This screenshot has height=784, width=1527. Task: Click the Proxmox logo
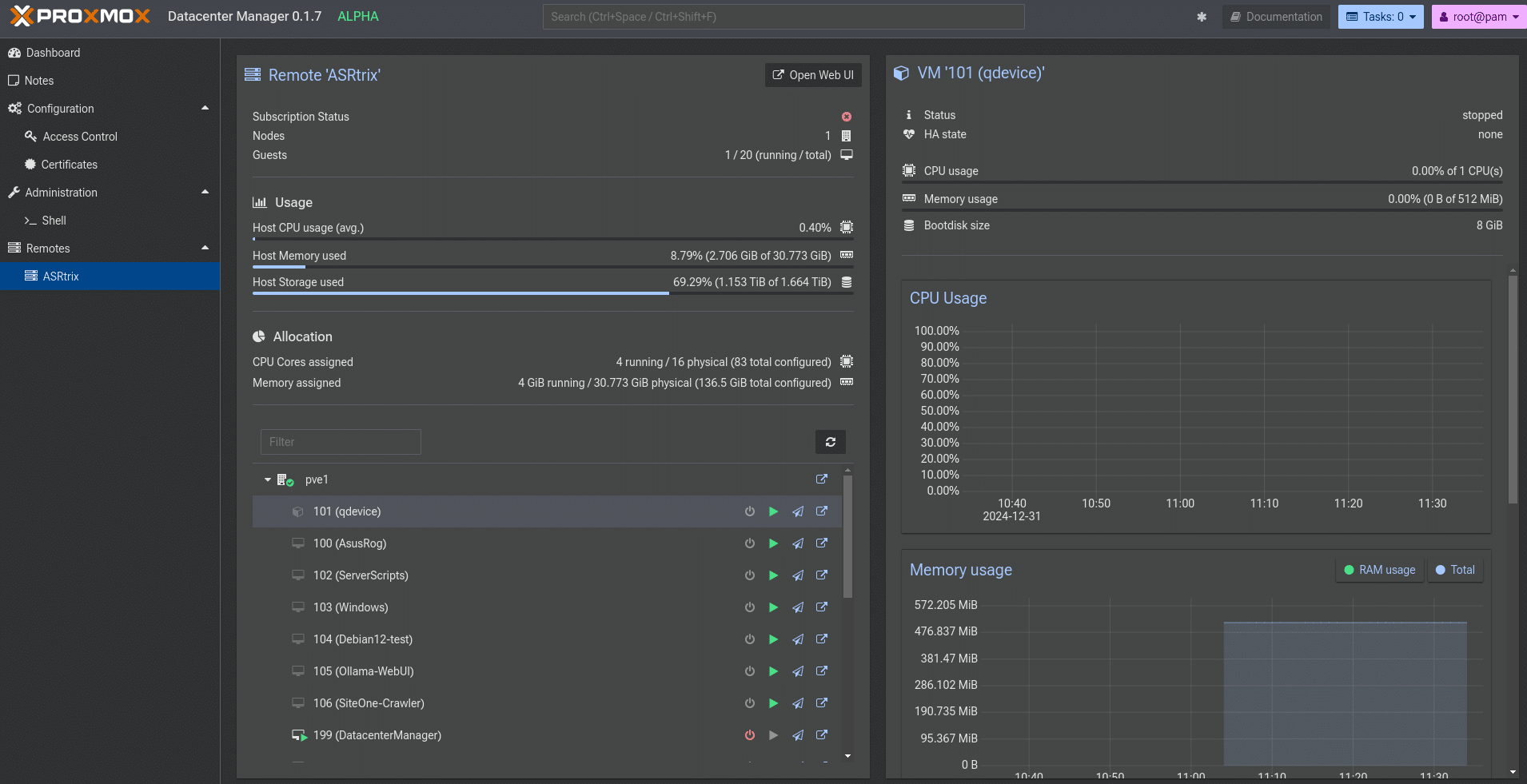[x=79, y=15]
